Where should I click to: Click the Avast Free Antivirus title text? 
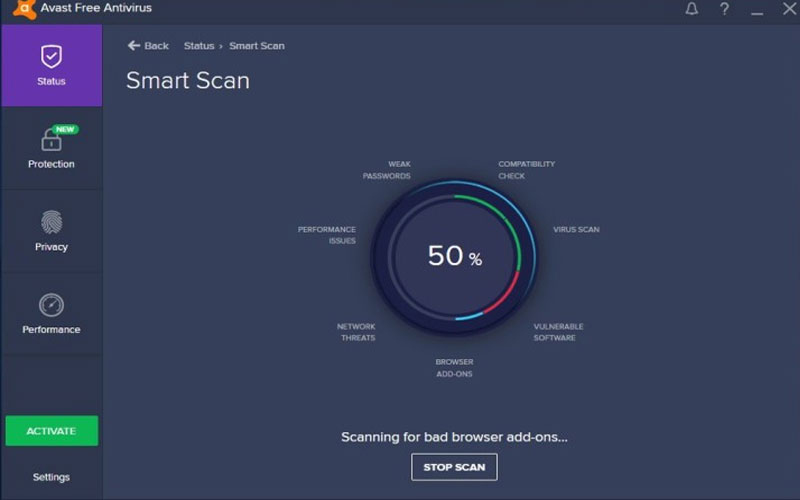click(x=96, y=8)
